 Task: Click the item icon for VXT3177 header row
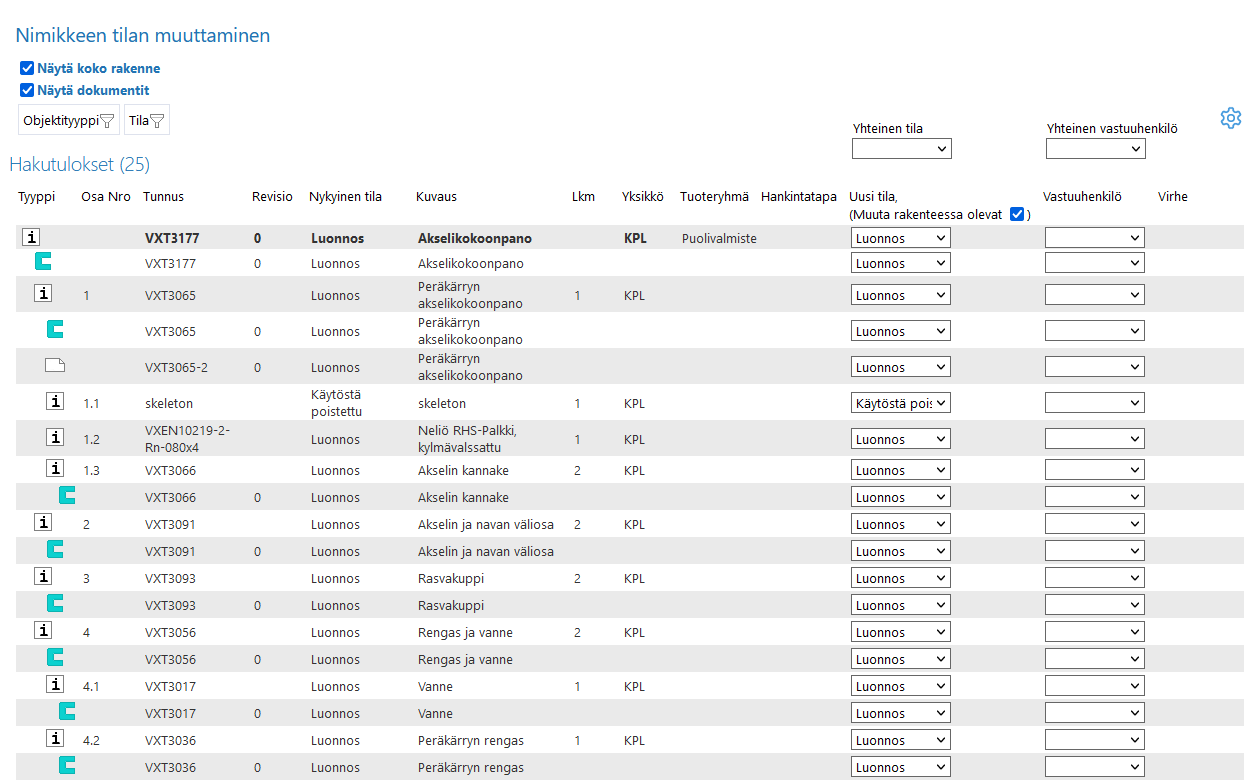tap(32, 238)
